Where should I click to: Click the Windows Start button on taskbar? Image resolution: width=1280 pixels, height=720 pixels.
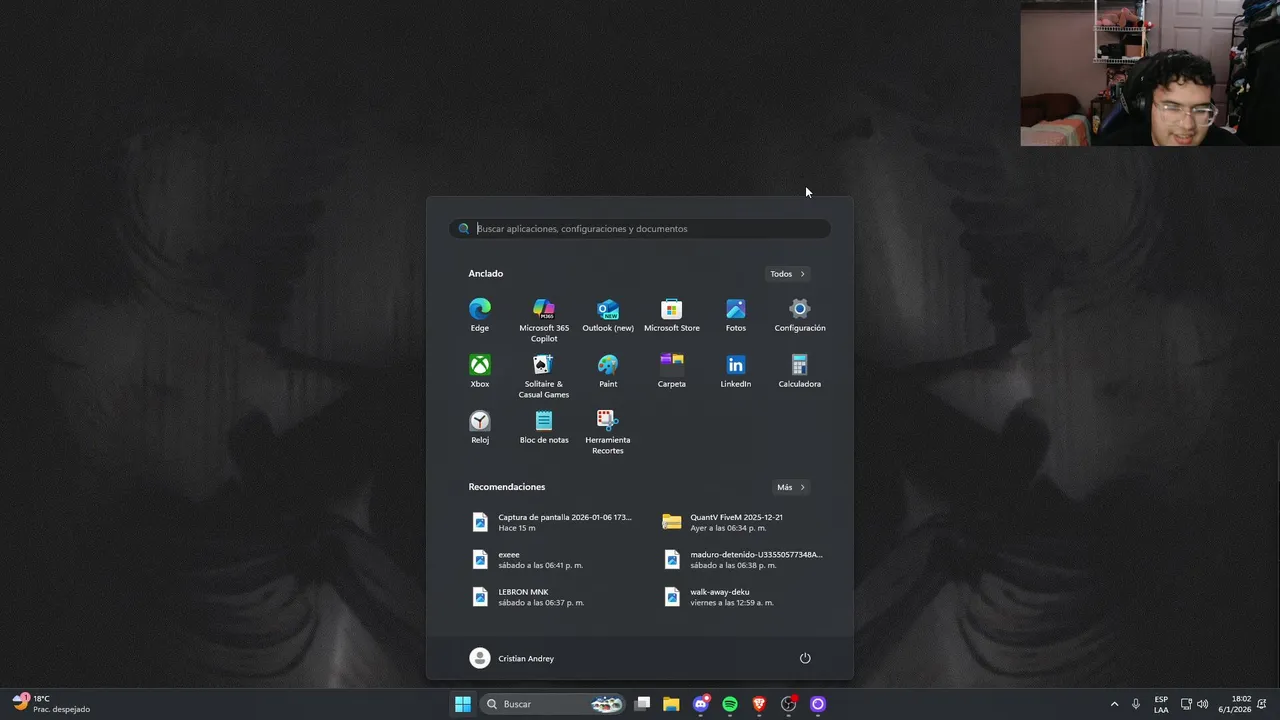click(463, 704)
